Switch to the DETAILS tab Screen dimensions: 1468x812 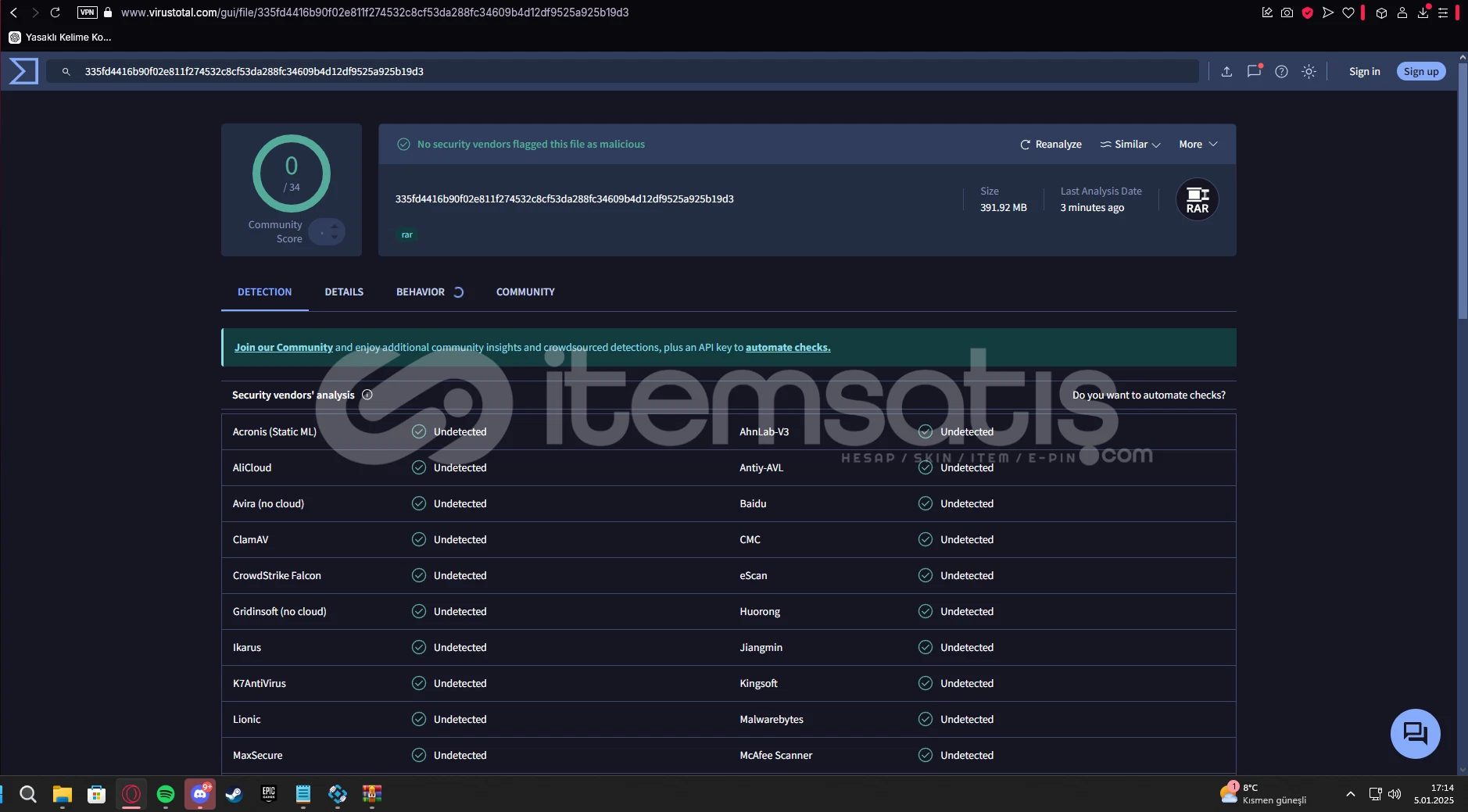tap(344, 292)
